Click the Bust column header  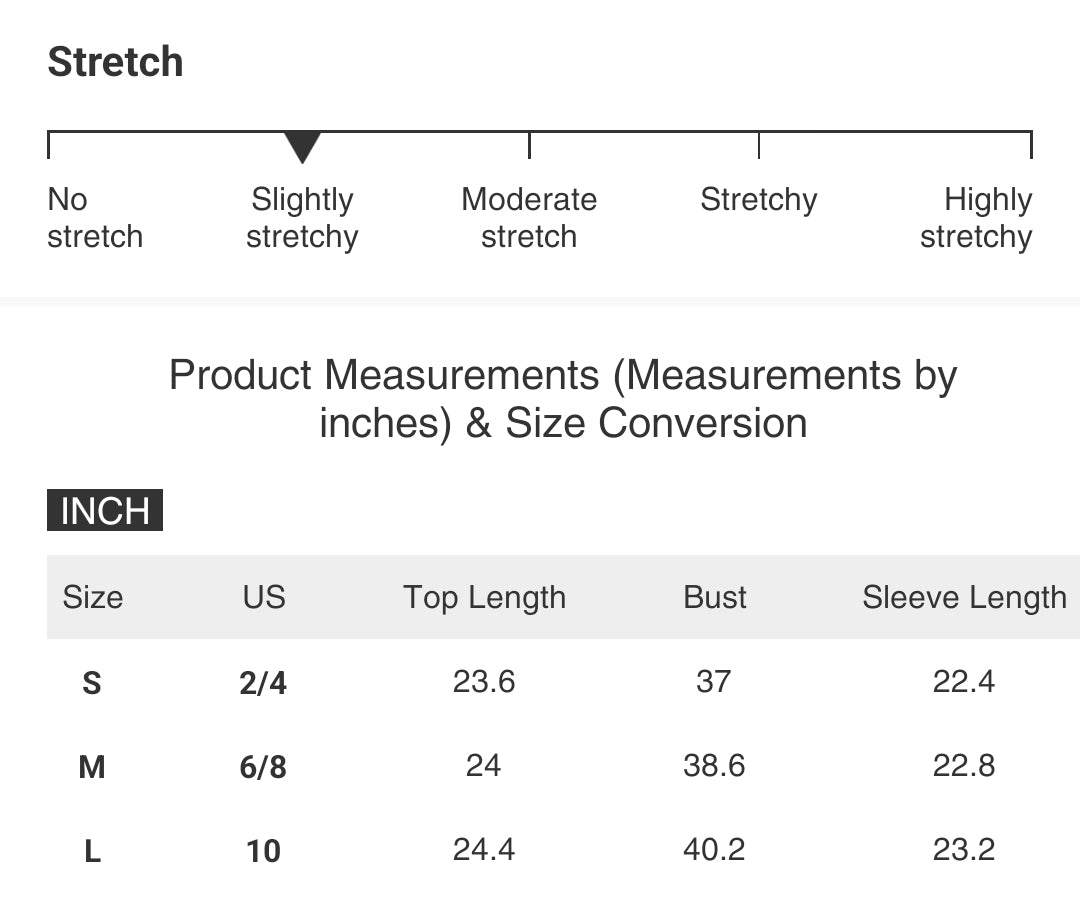[x=714, y=597]
